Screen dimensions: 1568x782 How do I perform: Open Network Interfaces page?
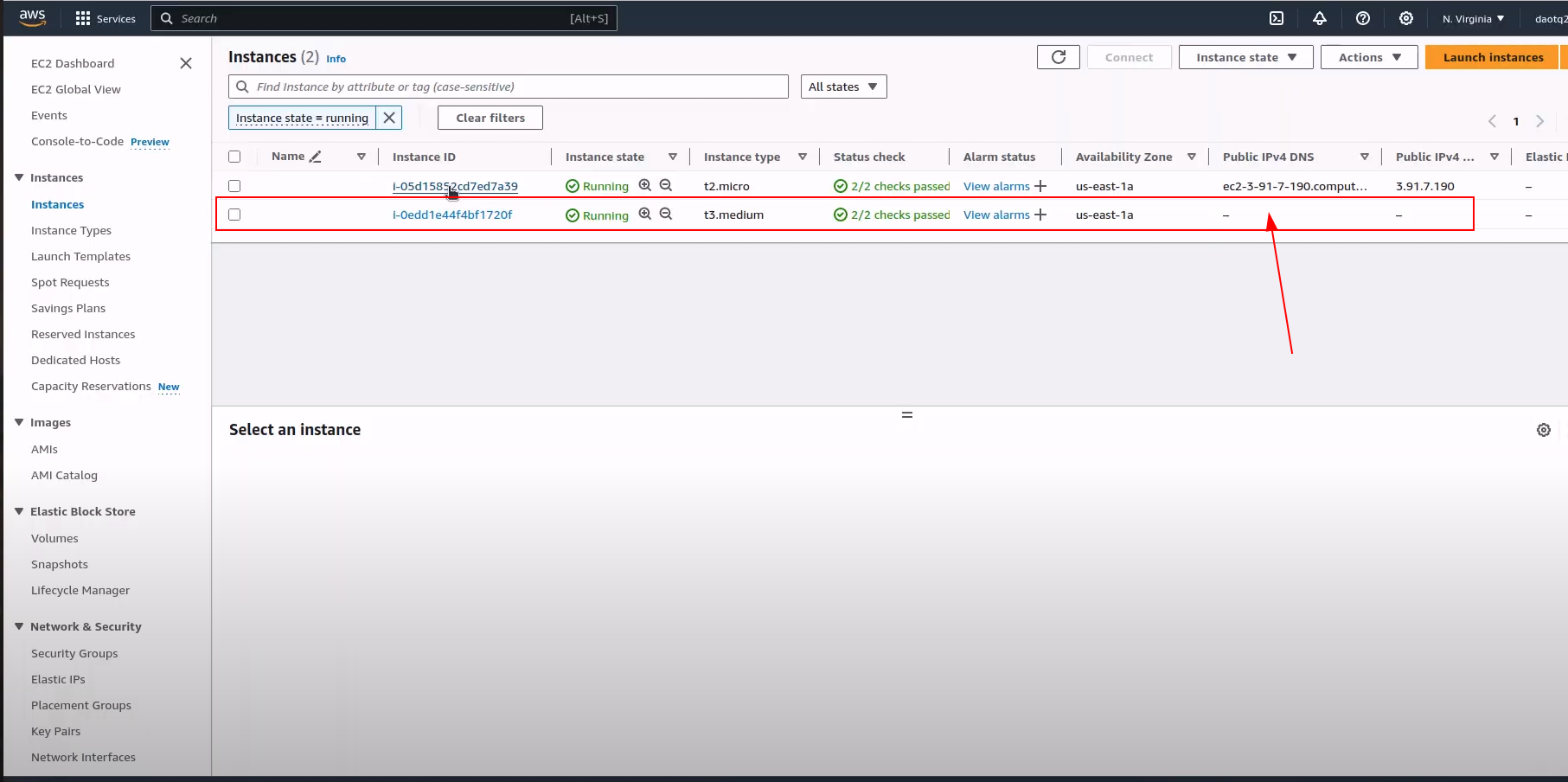click(x=83, y=757)
